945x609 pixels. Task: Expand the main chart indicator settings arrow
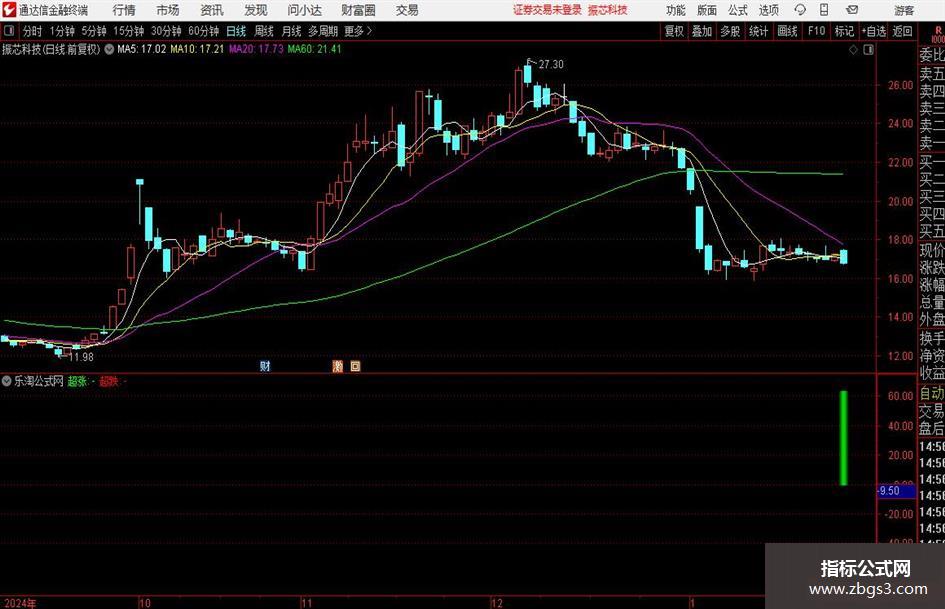[x=109, y=49]
